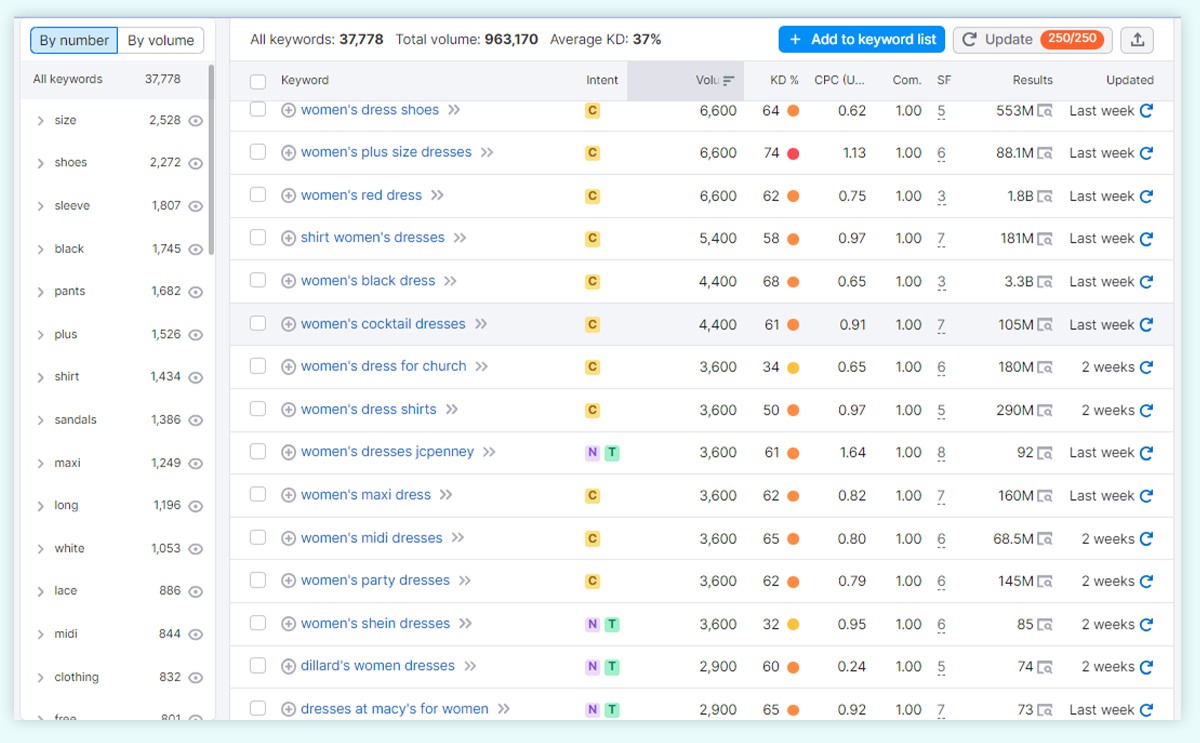
Task: Expand the sandals keyword group
Action: click(40, 421)
